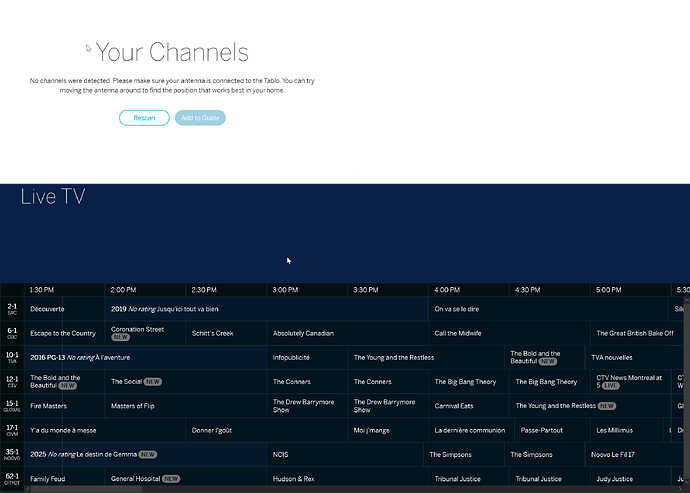
Task: Open The Bold and the Beautiful on 10-1 TVA
Action: (x=545, y=357)
